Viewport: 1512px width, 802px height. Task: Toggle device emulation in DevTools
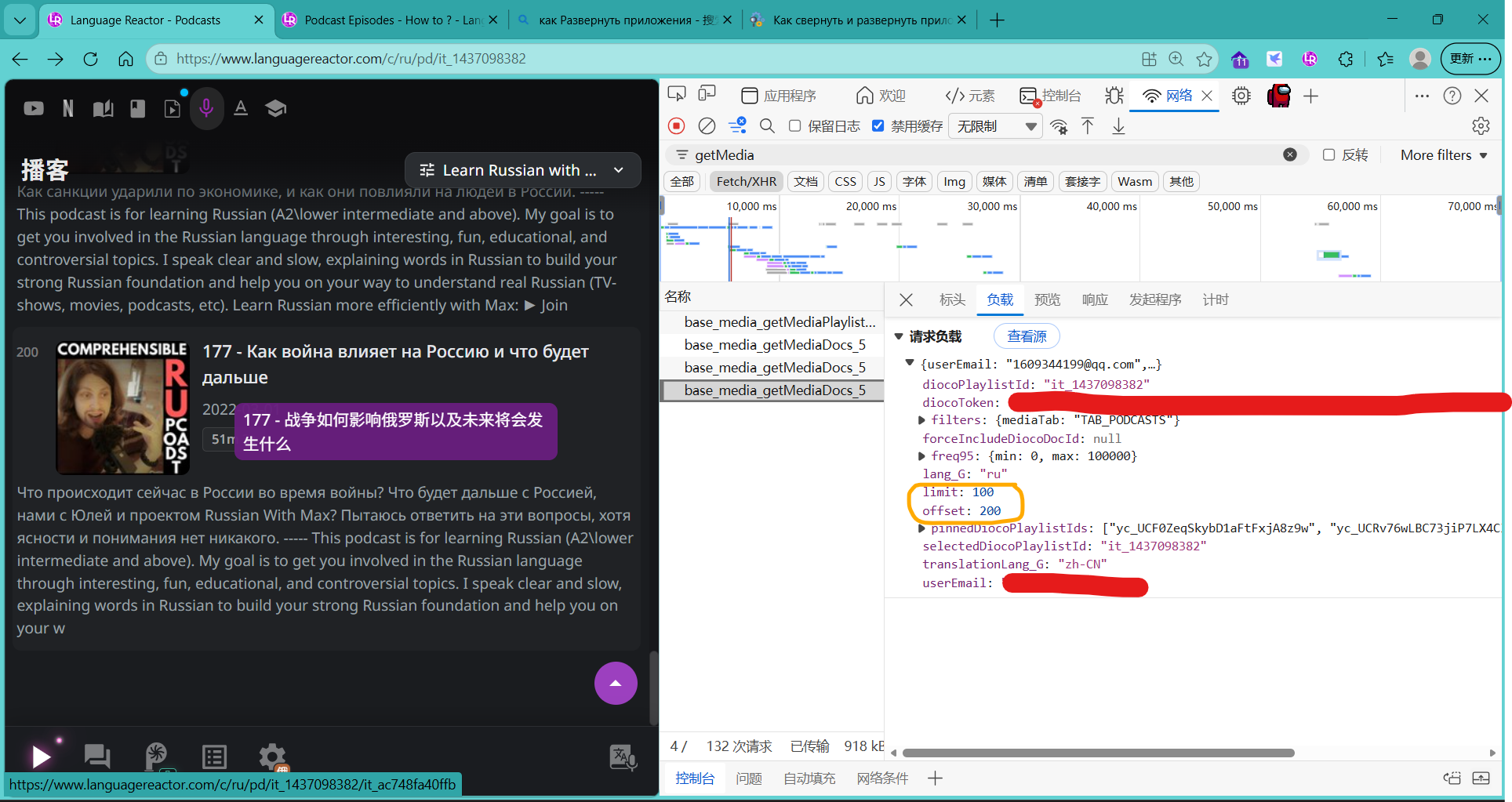(707, 95)
